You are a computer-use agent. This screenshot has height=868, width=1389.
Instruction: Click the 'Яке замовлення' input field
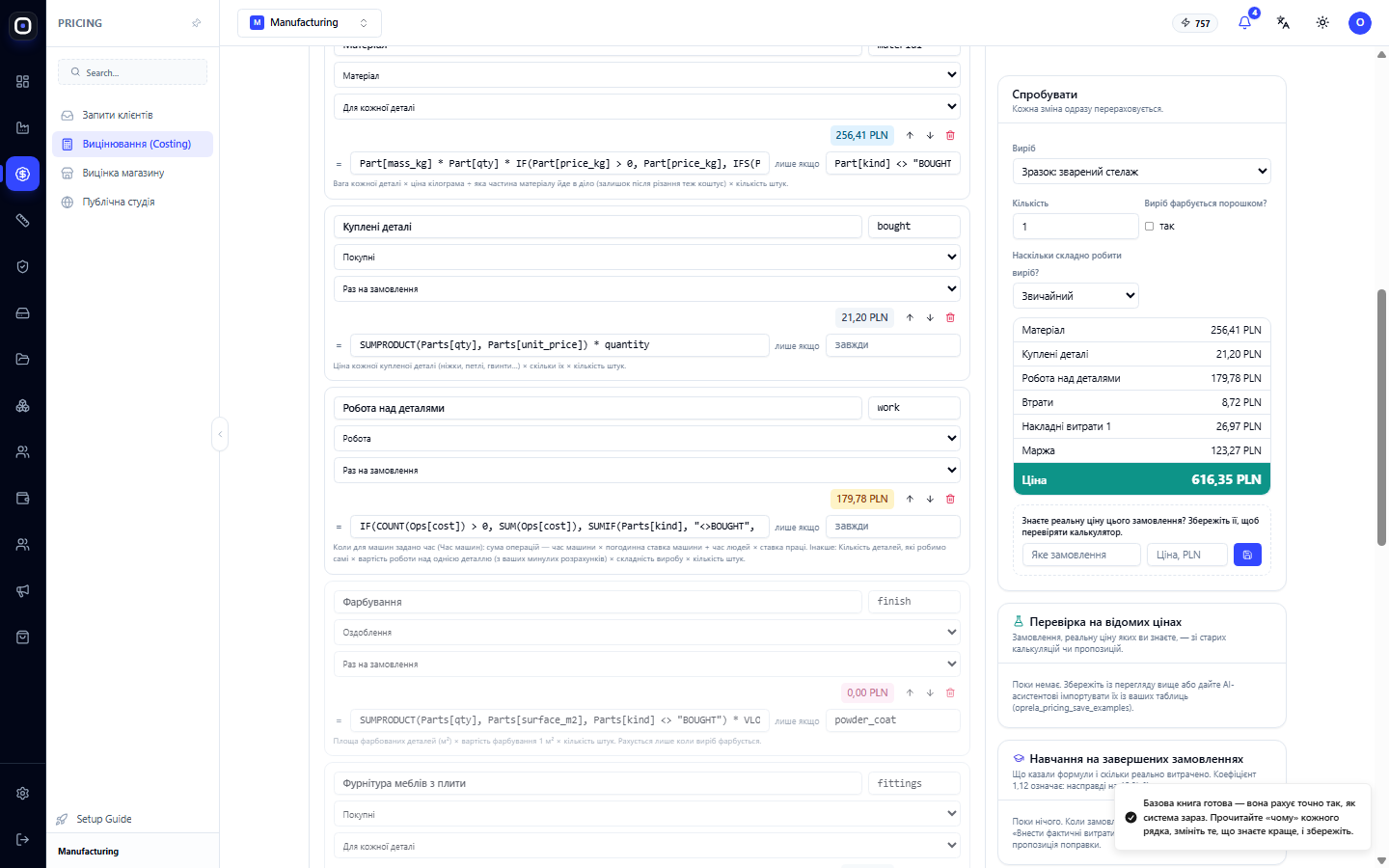pyautogui.click(x=1081, y=555)
